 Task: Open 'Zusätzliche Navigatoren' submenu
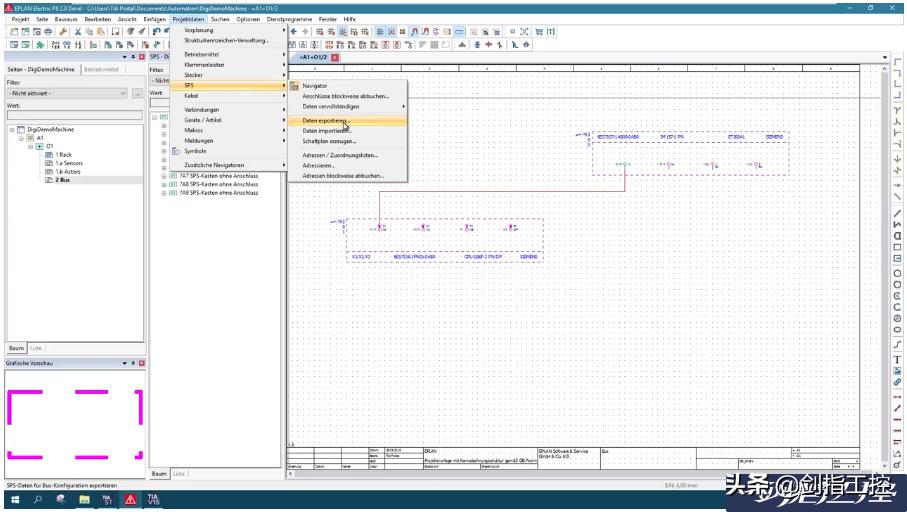228,165
